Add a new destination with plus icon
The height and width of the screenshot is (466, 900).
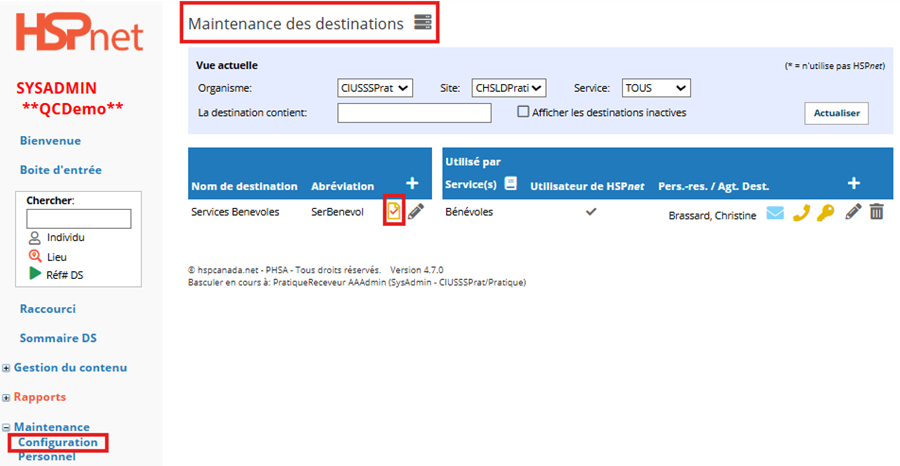pyautogui.click(x=412, y=183)
